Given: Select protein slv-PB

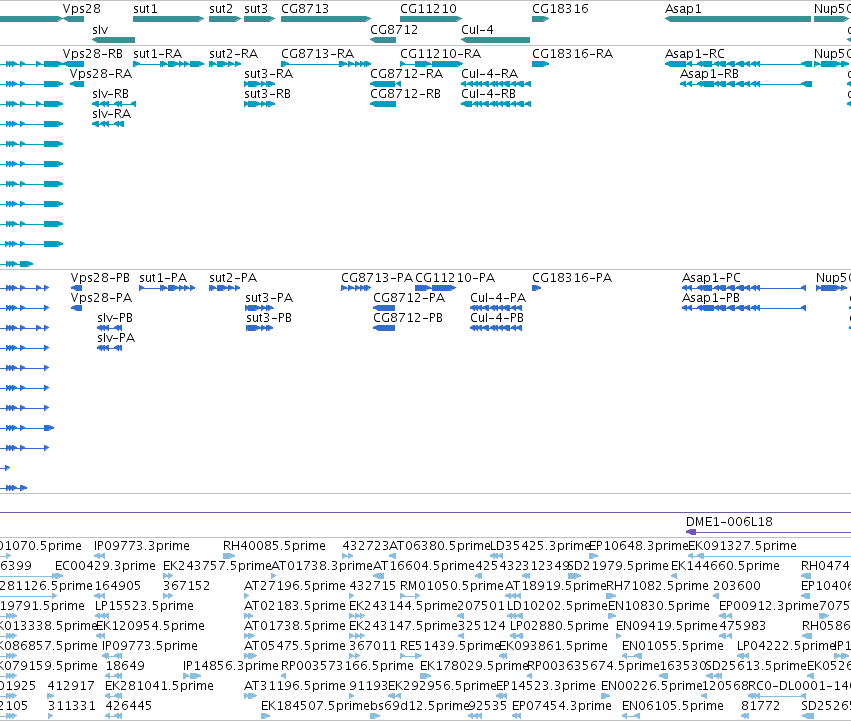Looking at the screenshot, I should [115, 318].
